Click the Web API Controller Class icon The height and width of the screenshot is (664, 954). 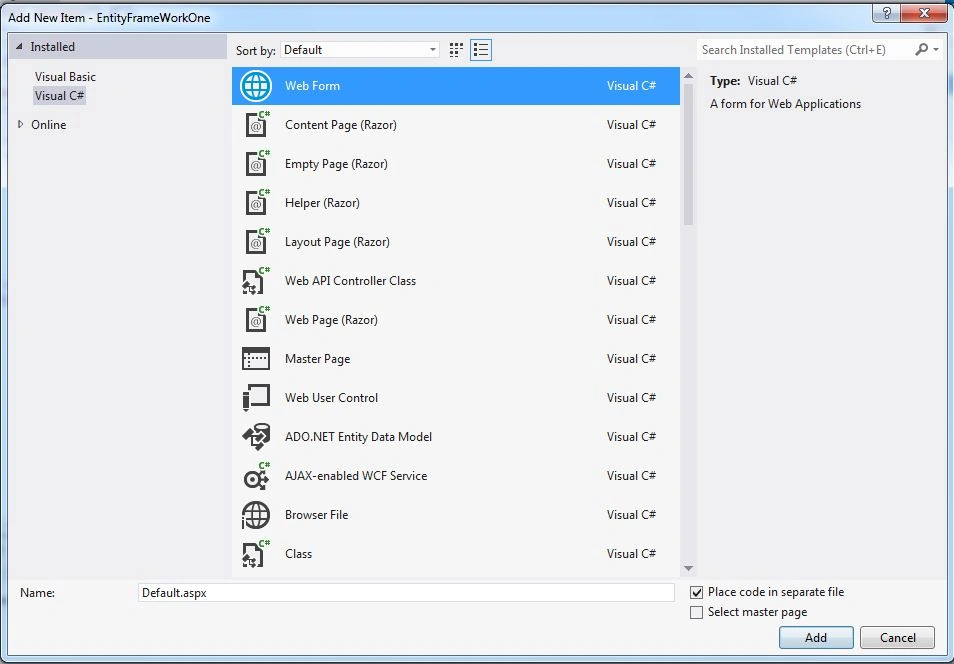pos(256,281)
